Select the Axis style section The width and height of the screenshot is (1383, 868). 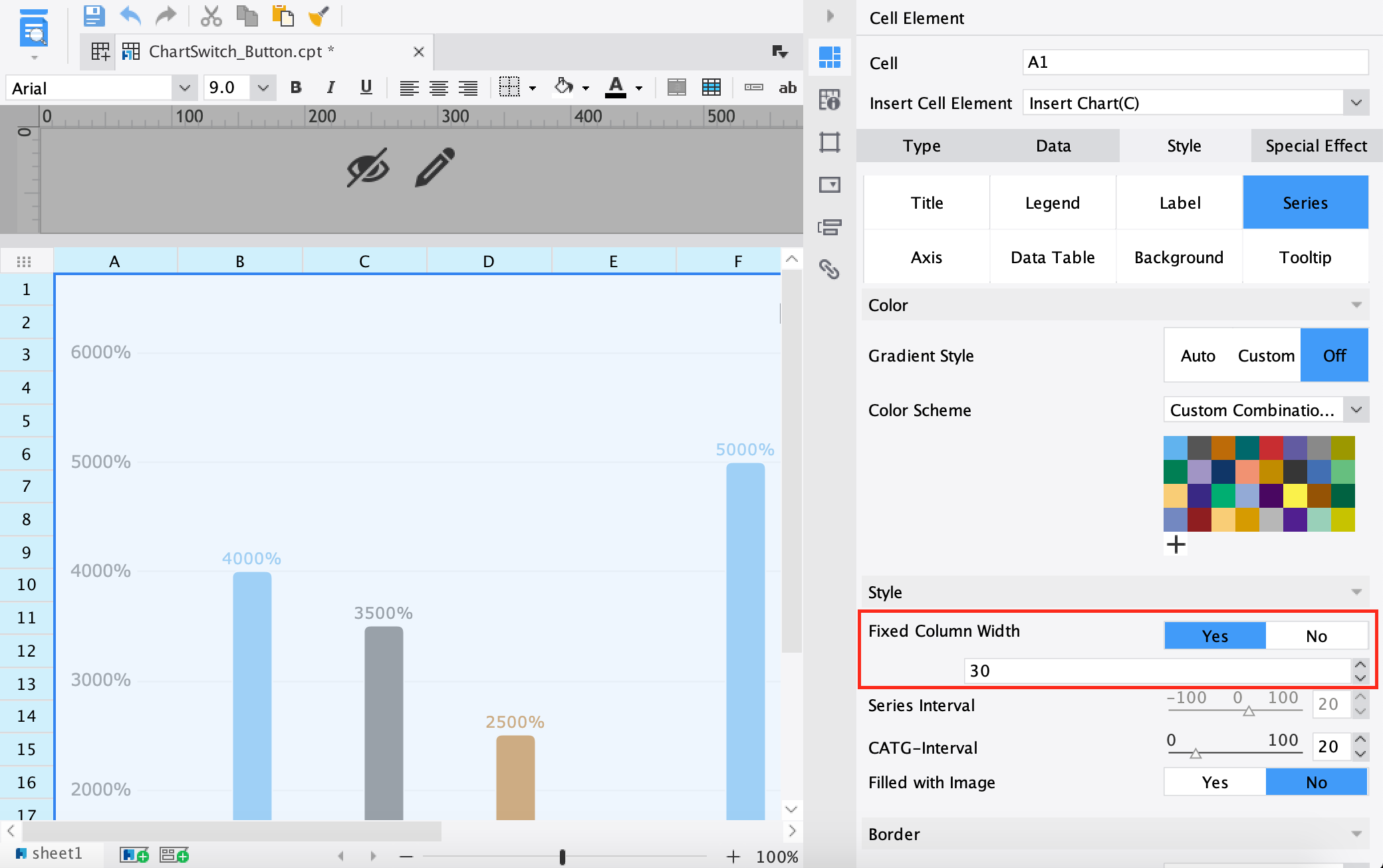(x=926, y=257)
